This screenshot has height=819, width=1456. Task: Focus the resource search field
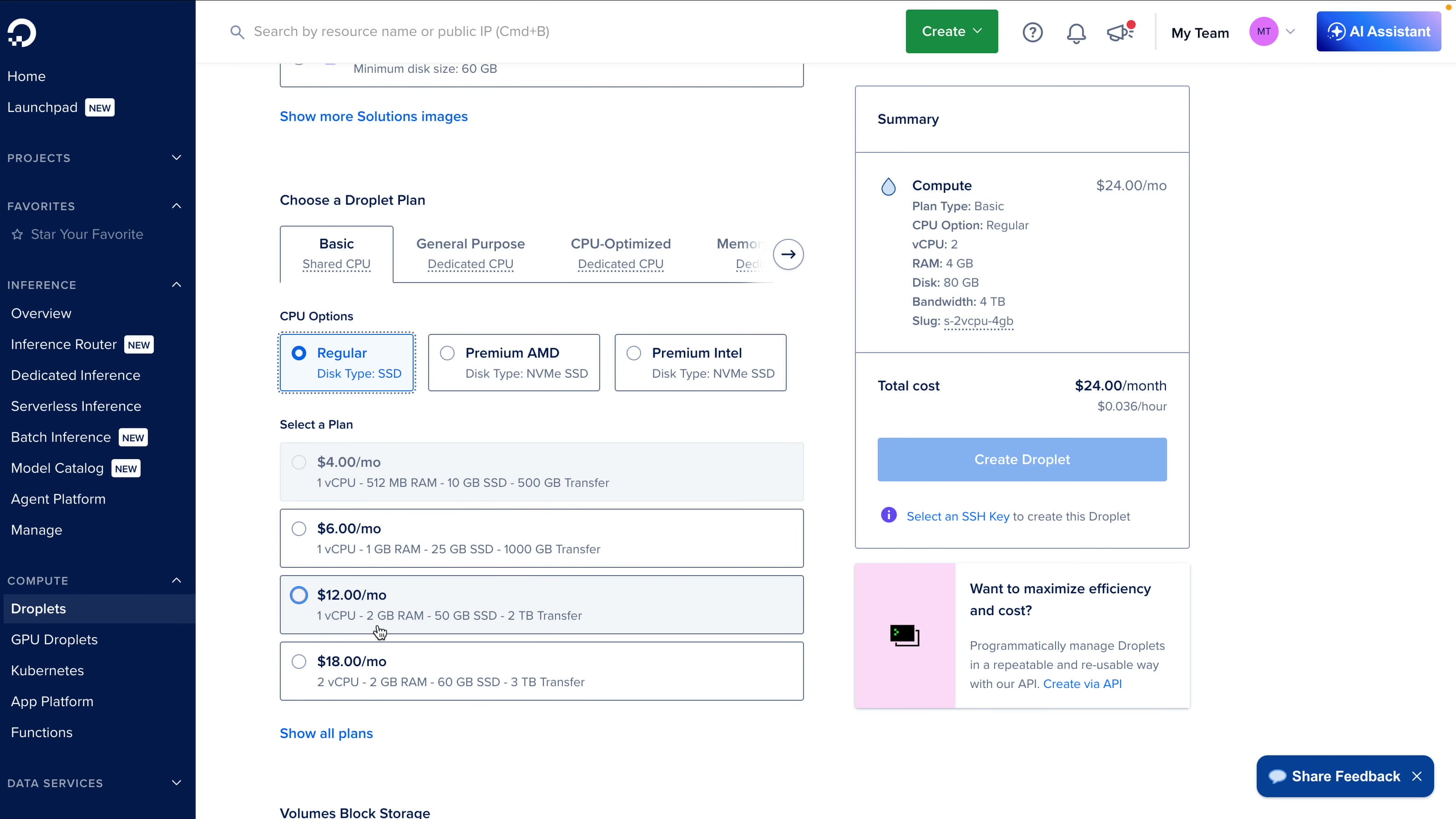pyautogui.click(x=401, y=32)
